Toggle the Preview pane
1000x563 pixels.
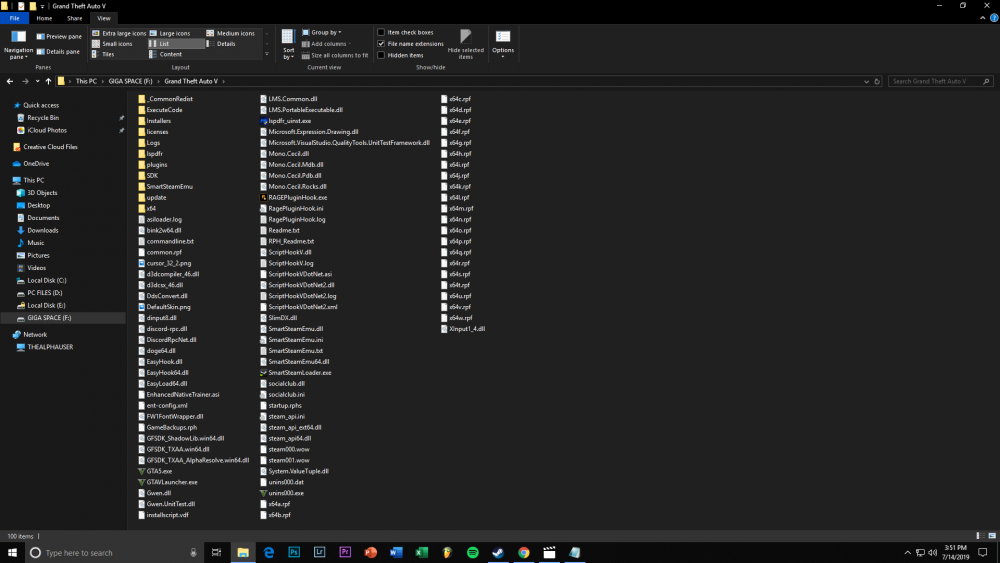(x=59, y=36)
